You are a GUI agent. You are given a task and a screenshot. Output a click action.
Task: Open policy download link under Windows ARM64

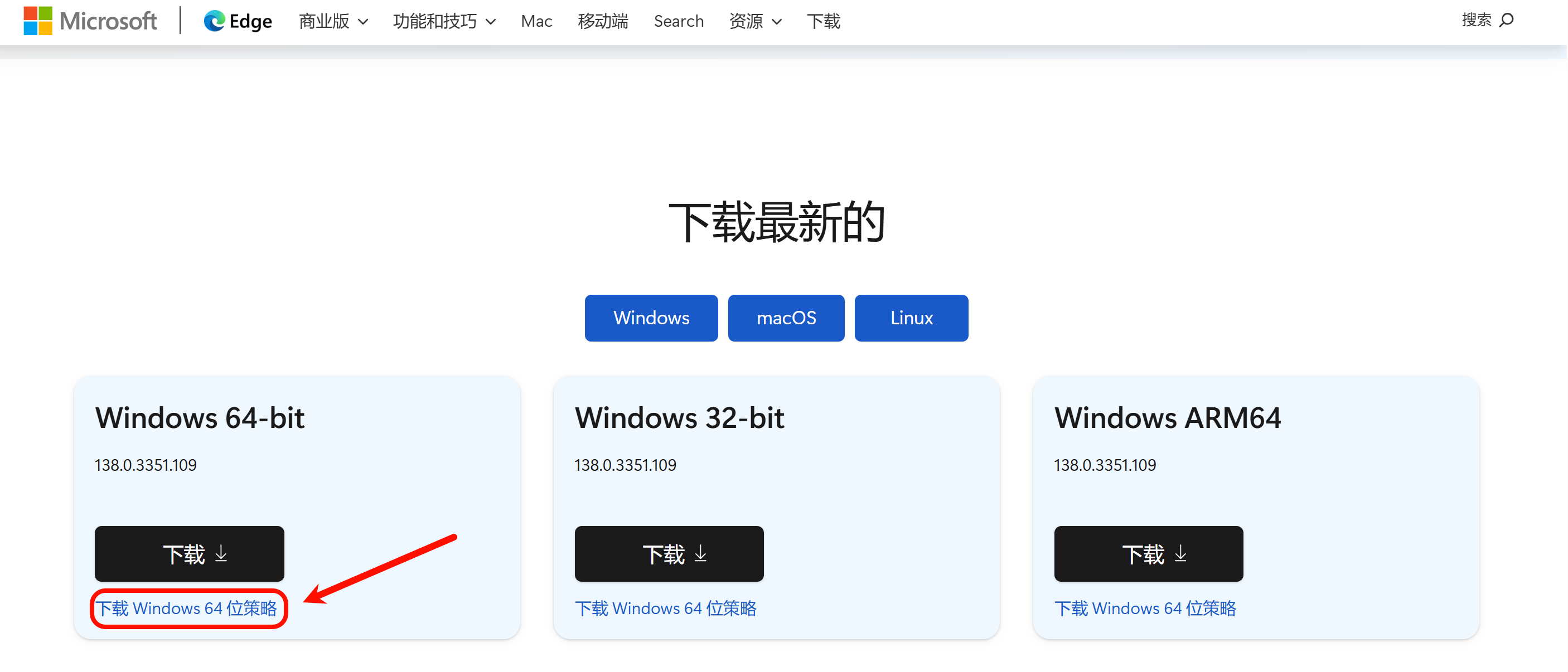point(1145,608)
